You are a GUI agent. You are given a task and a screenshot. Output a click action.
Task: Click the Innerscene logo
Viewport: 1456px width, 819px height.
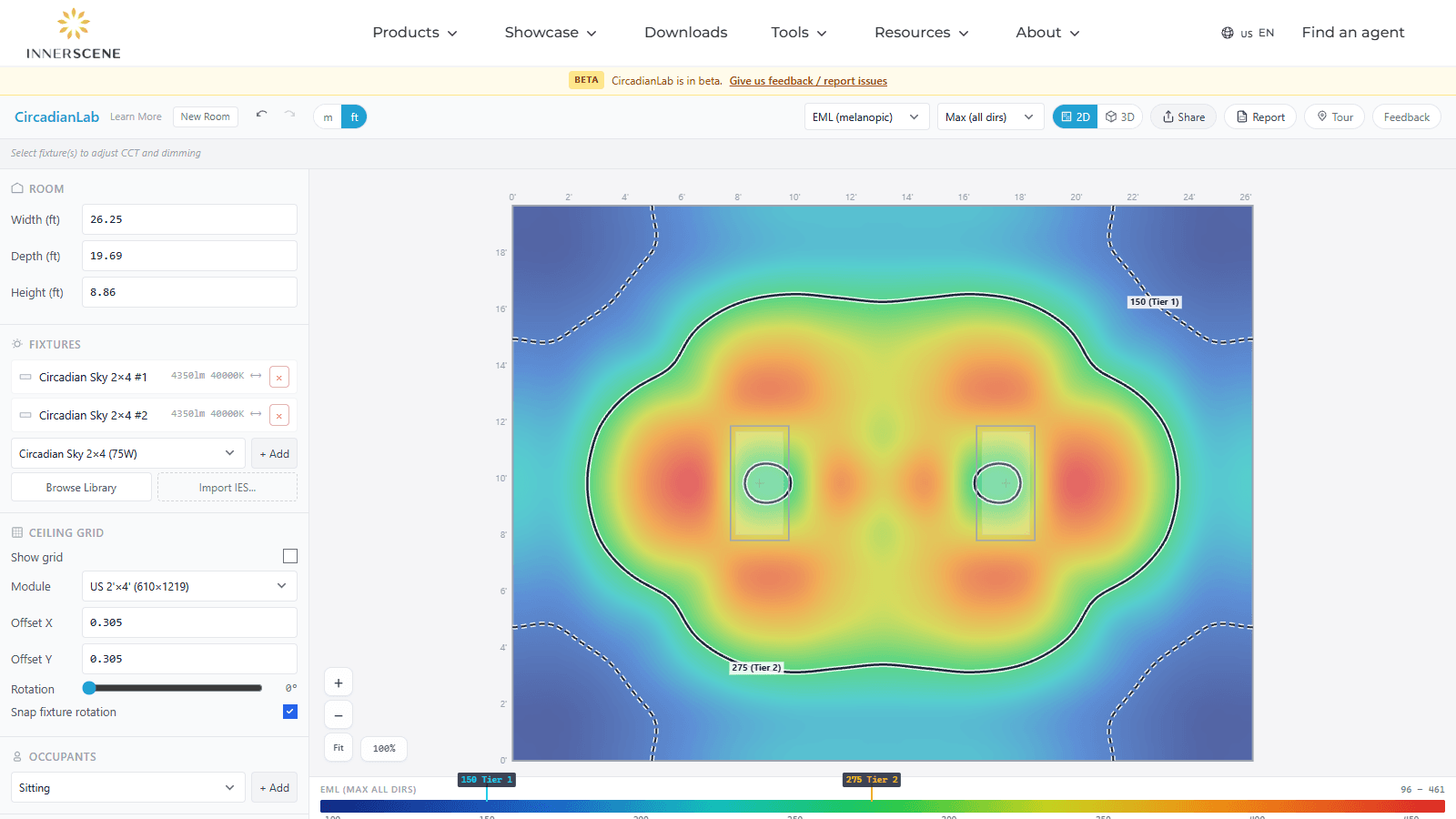coord(74,34)
